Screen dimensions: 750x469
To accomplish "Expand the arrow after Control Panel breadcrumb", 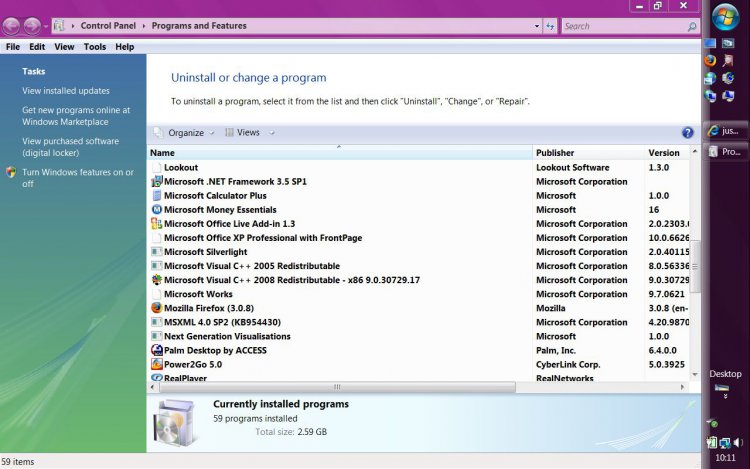I will coord(143,26).
